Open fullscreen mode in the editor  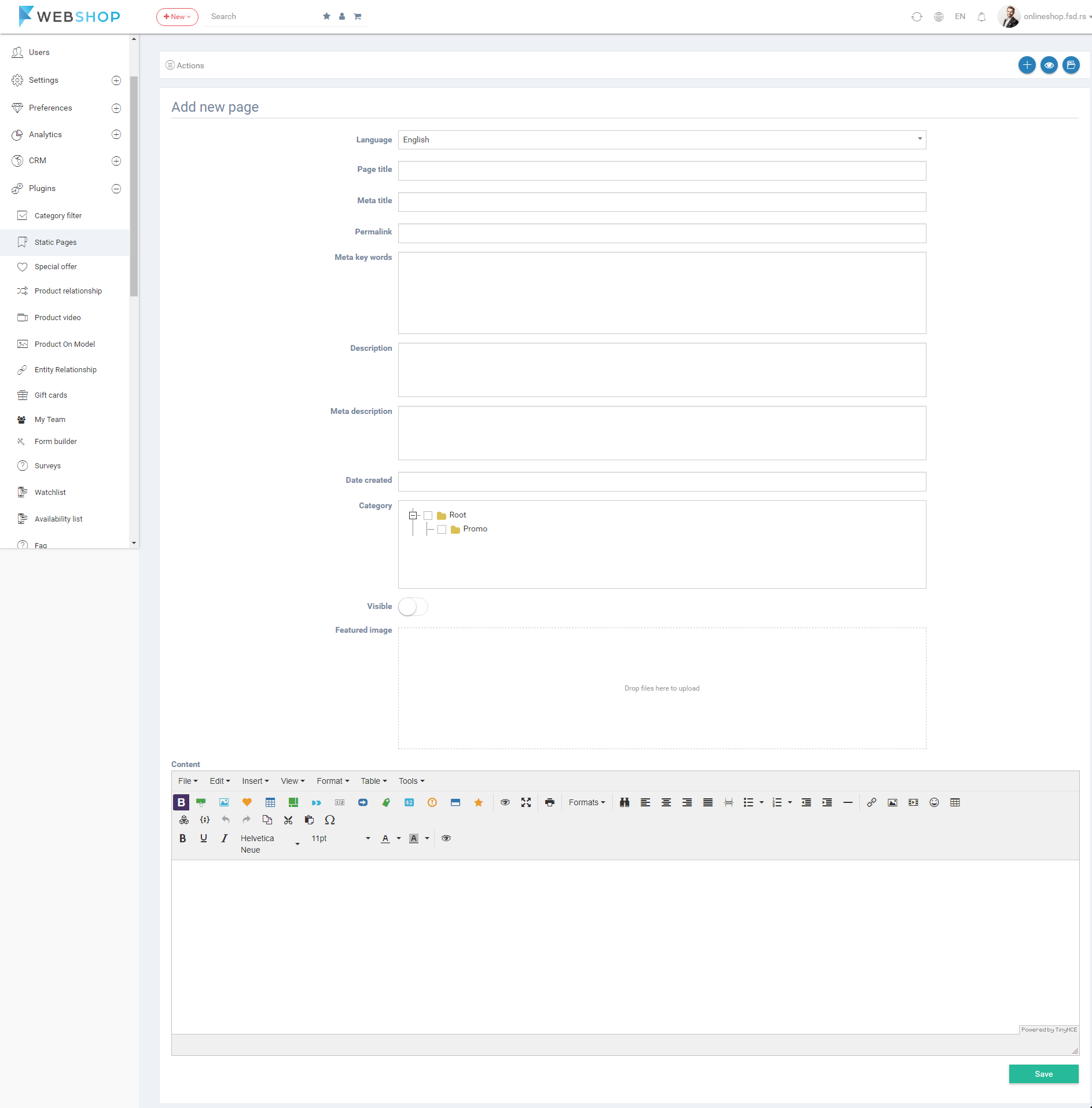[x=526, y=802]
